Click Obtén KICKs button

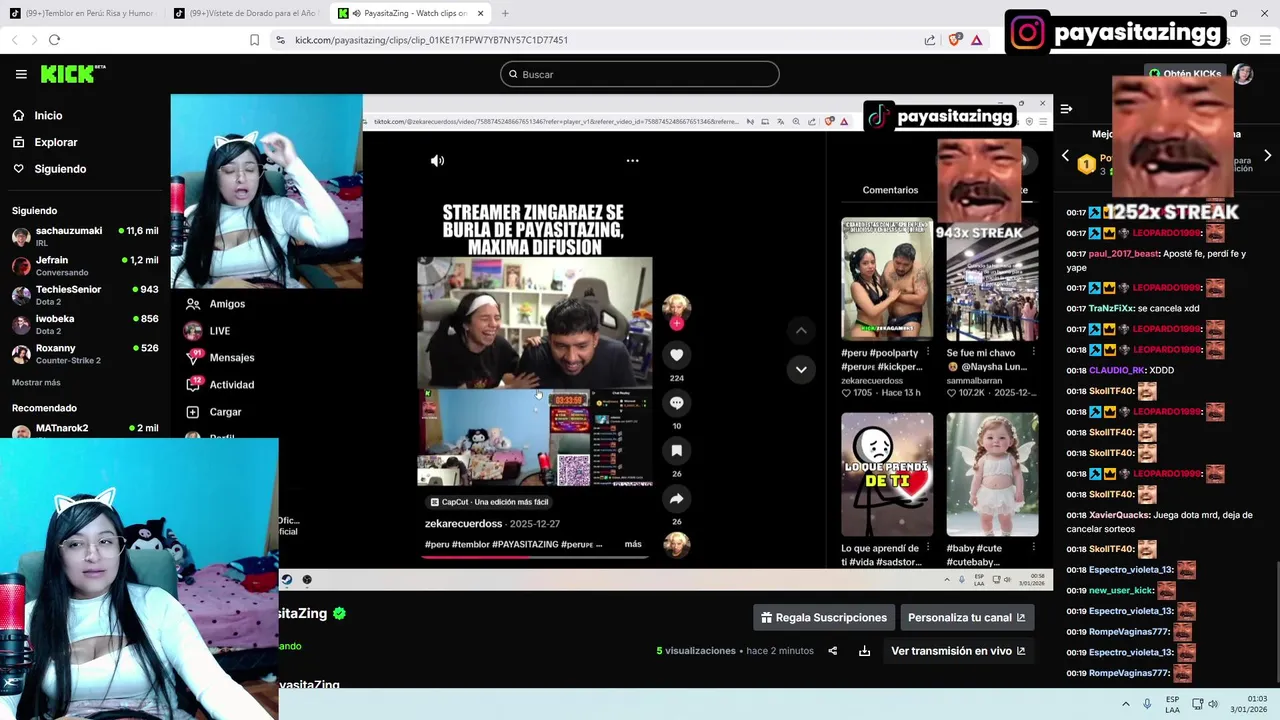[x=1185, y=74]
